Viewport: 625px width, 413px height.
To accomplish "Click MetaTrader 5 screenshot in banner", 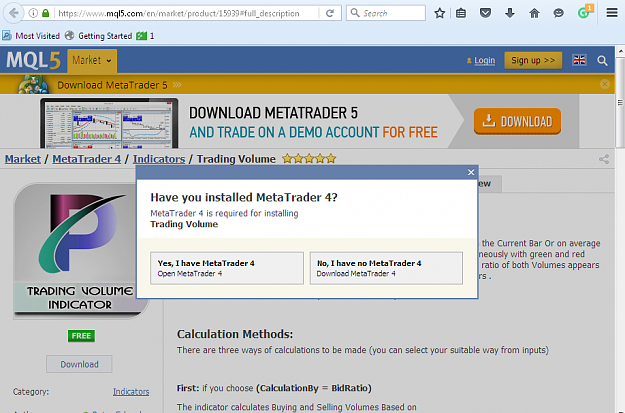I will [109, 123].
